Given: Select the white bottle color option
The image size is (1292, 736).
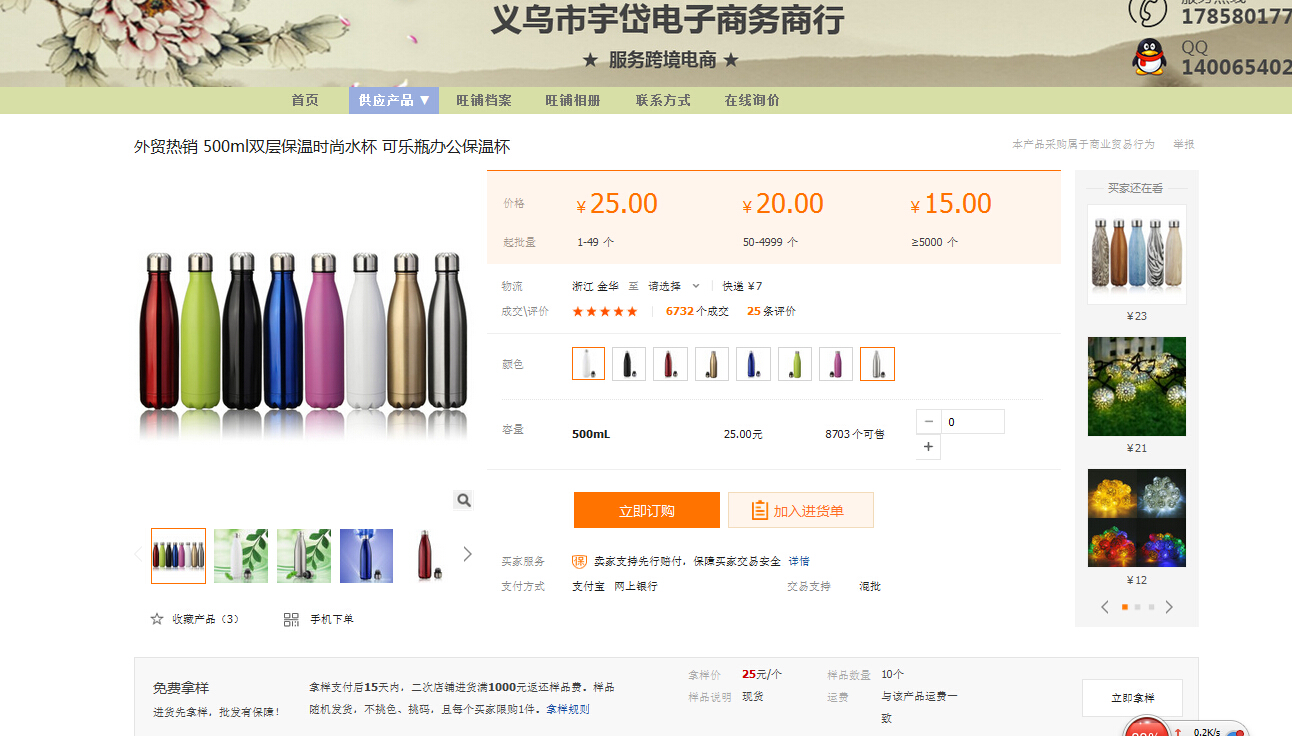Looking at the screenshot, I should [589, 364].
